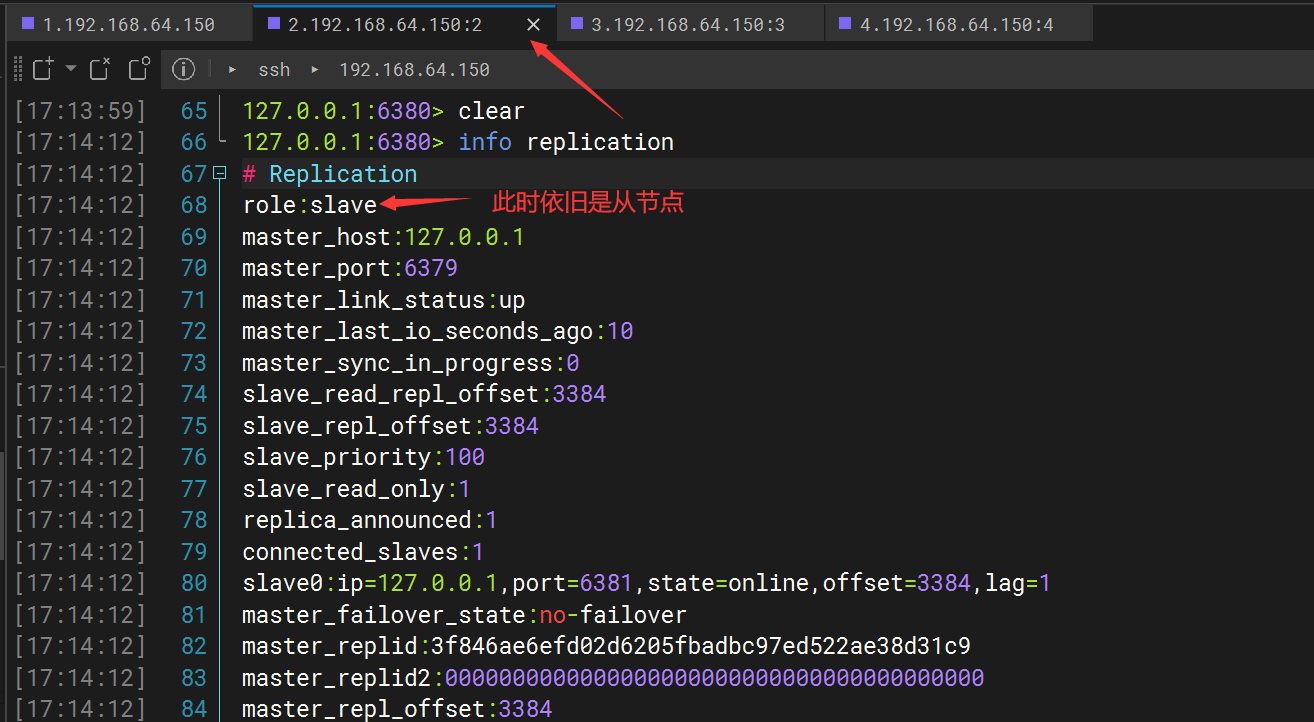1314x722 pixels.
Task: Click line number 80 in the gutter
Action: [x=194, y=583]
